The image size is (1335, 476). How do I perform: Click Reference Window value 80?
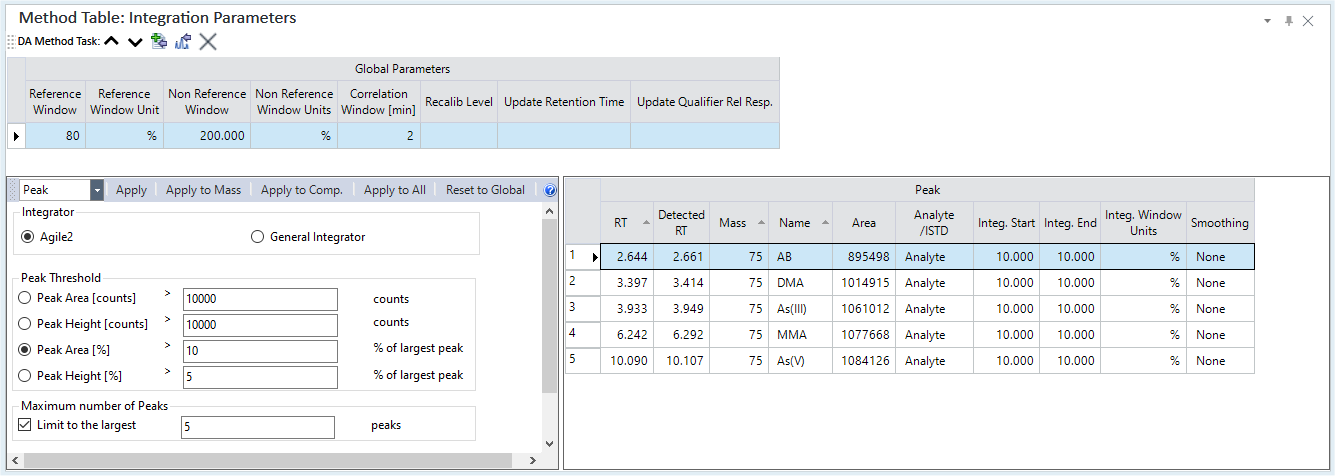(56, 136)
